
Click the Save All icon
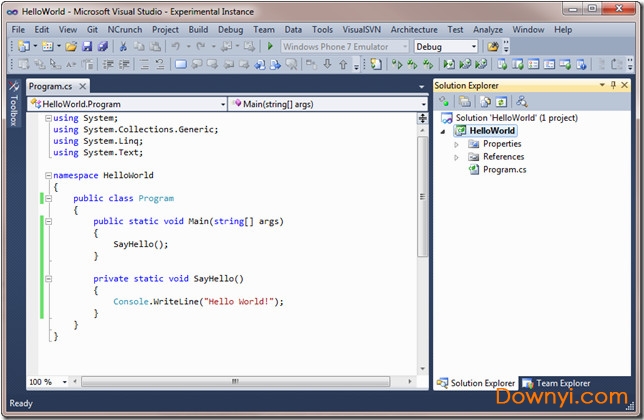[x=101, y=47]
